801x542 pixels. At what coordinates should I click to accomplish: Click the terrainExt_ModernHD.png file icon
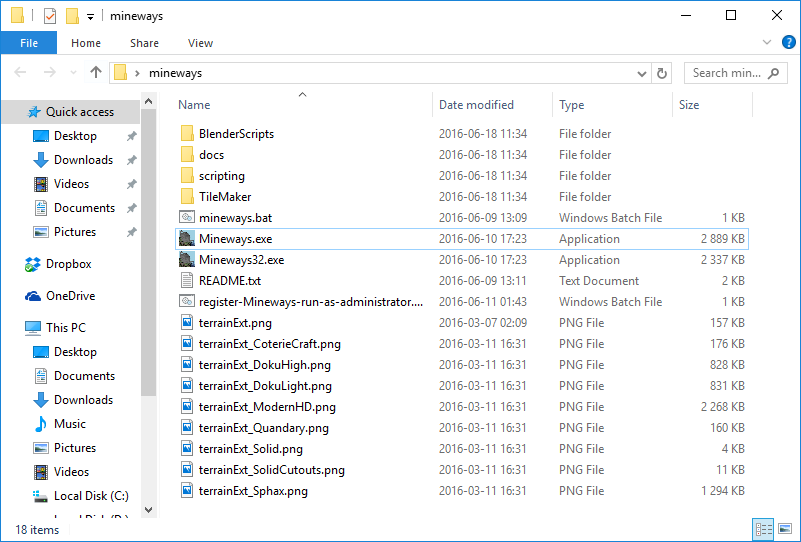(x=187, y=407)
